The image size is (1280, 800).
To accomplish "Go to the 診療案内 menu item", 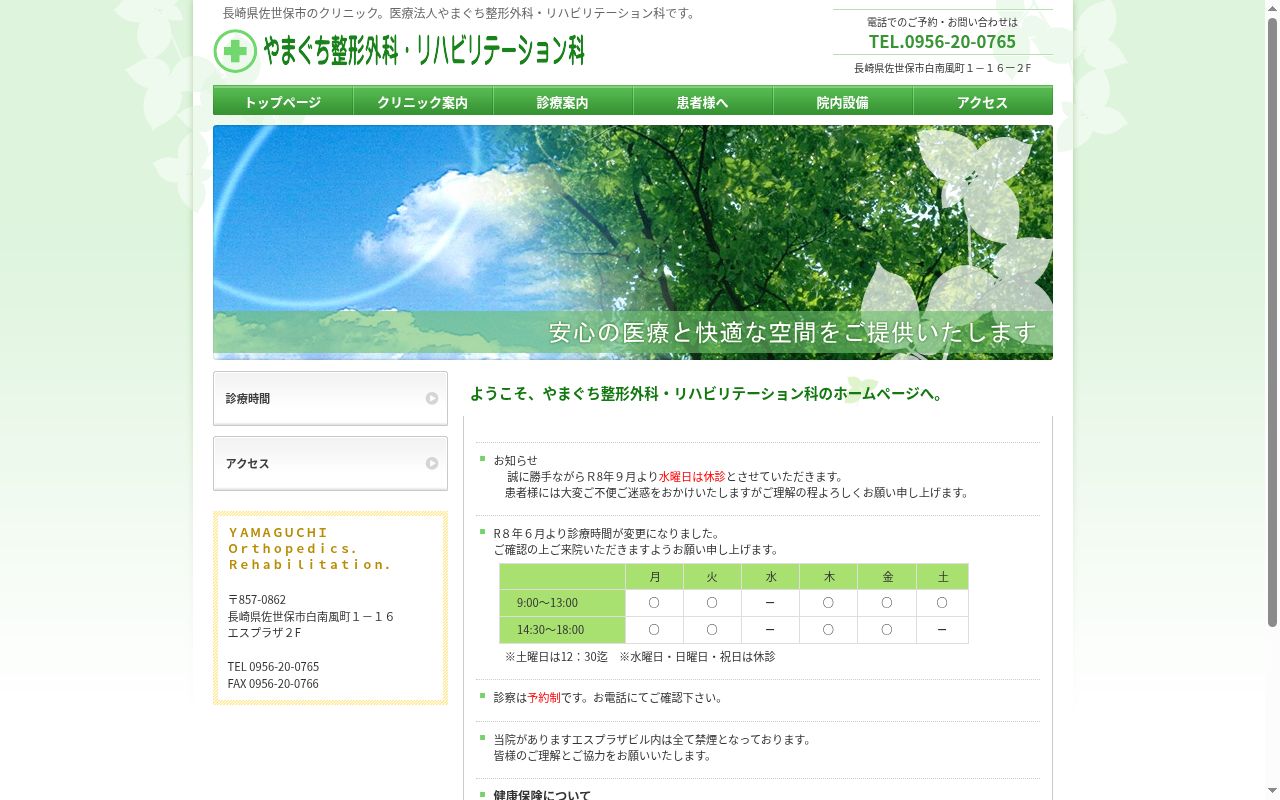I will pyautogui.click(x=563, y=101).
